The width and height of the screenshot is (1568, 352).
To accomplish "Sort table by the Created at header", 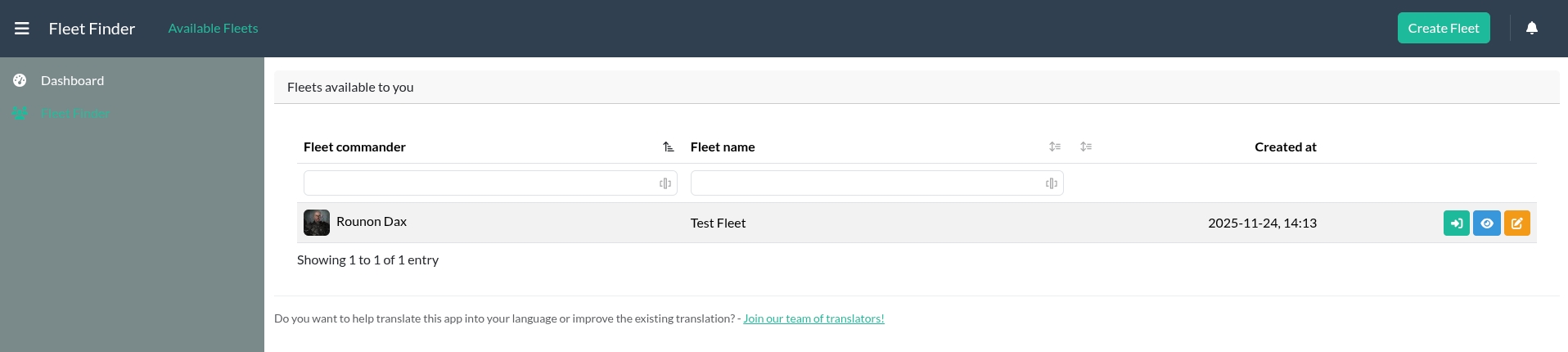I will tap(1285, 147).
